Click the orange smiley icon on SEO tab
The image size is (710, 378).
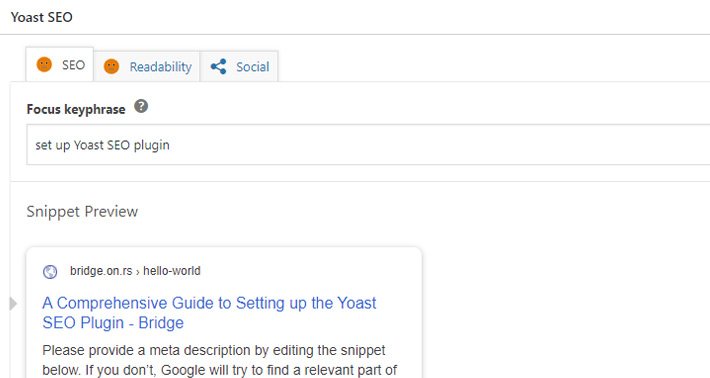coord(44,64)
